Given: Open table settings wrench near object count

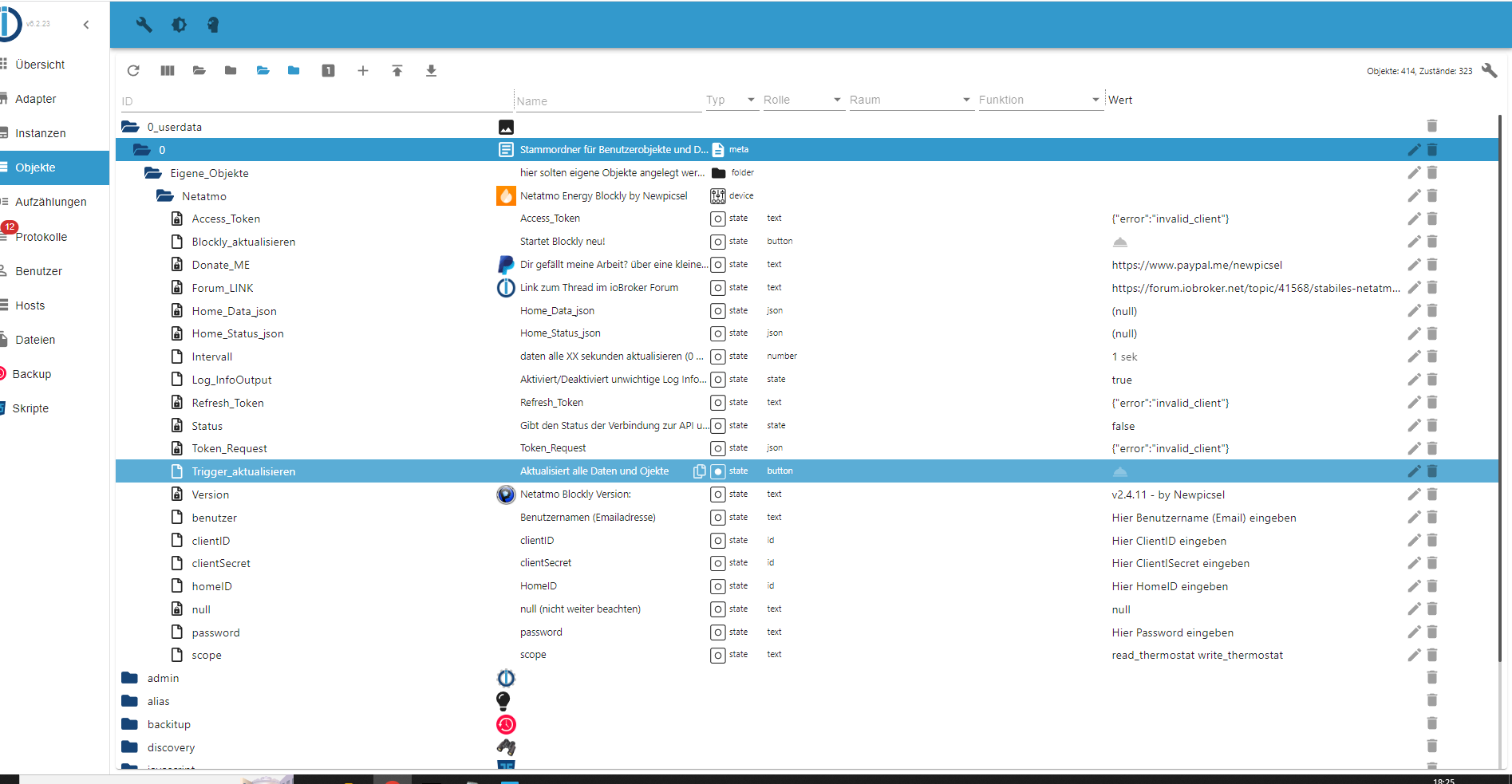Looking at the screenshot, I should 1489,70.
